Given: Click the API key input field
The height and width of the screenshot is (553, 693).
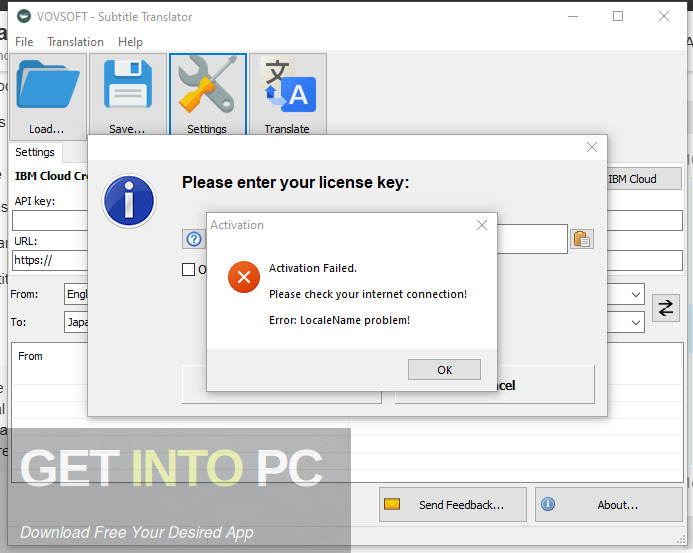Looking at the screenshot, I should tap(50, 220).
